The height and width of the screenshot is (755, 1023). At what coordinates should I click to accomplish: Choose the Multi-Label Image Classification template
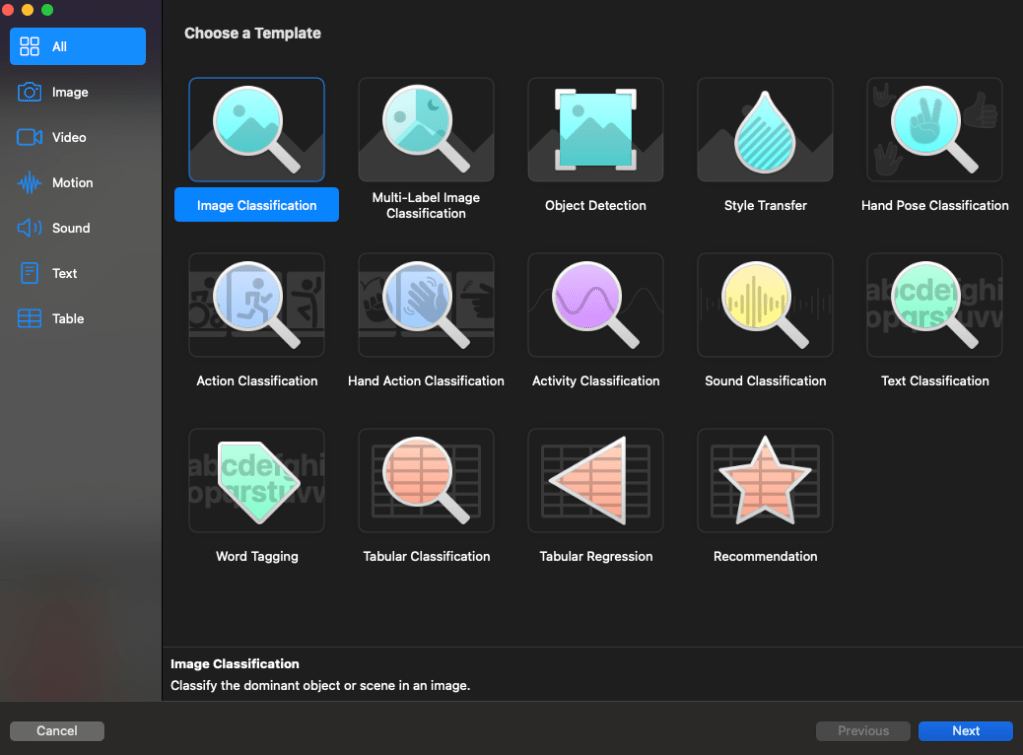tap(426, 130)
